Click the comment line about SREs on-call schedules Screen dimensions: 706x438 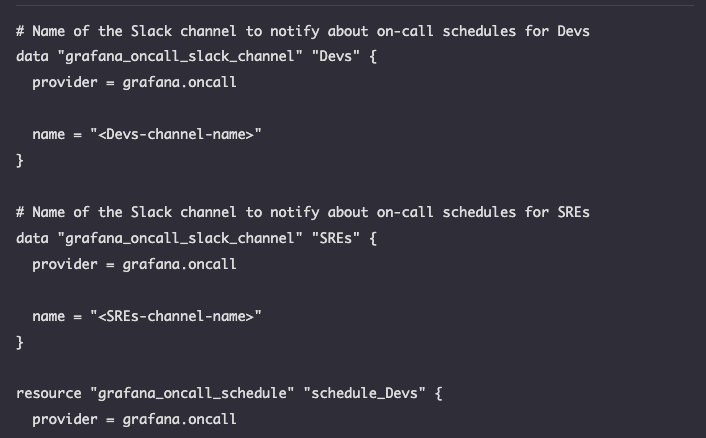(303, 212)
